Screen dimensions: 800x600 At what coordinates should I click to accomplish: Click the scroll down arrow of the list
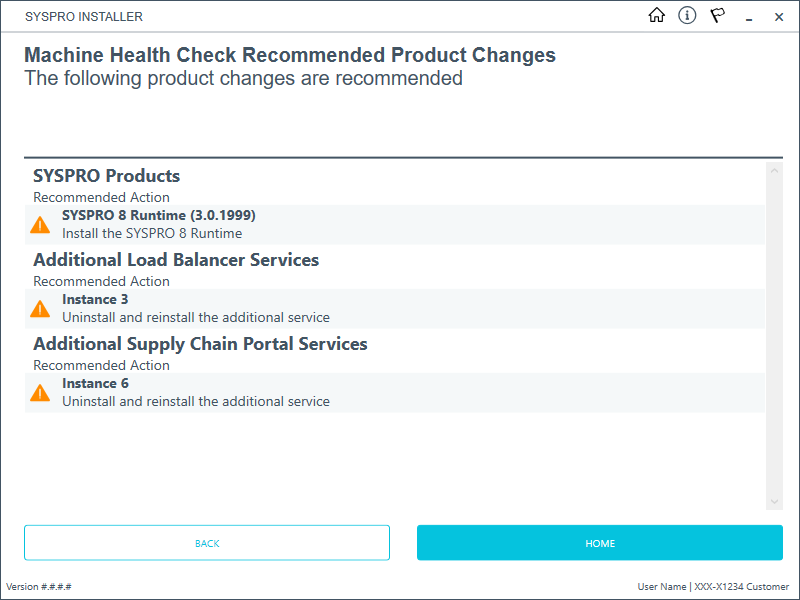(x=774, y=501)
